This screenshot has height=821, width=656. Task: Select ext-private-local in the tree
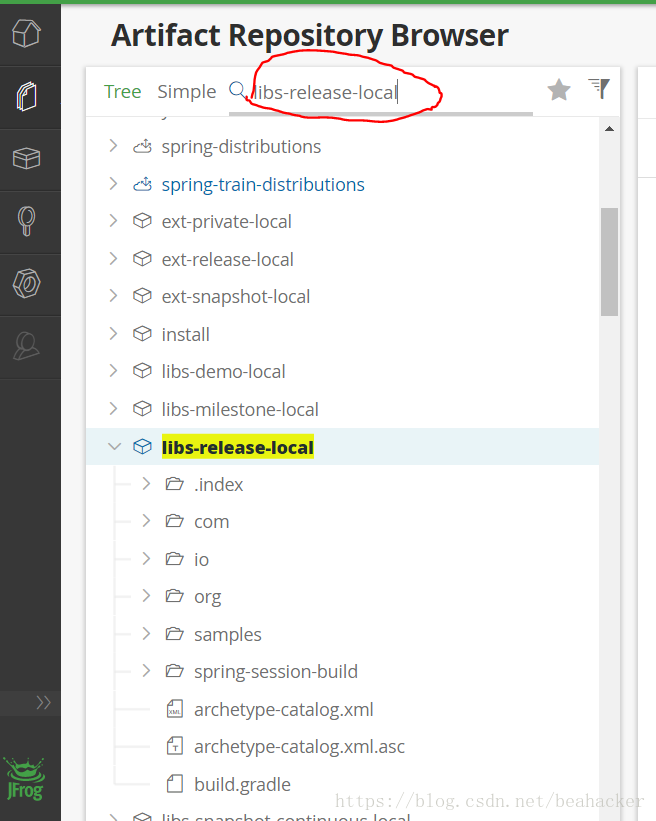click(227, 221)
